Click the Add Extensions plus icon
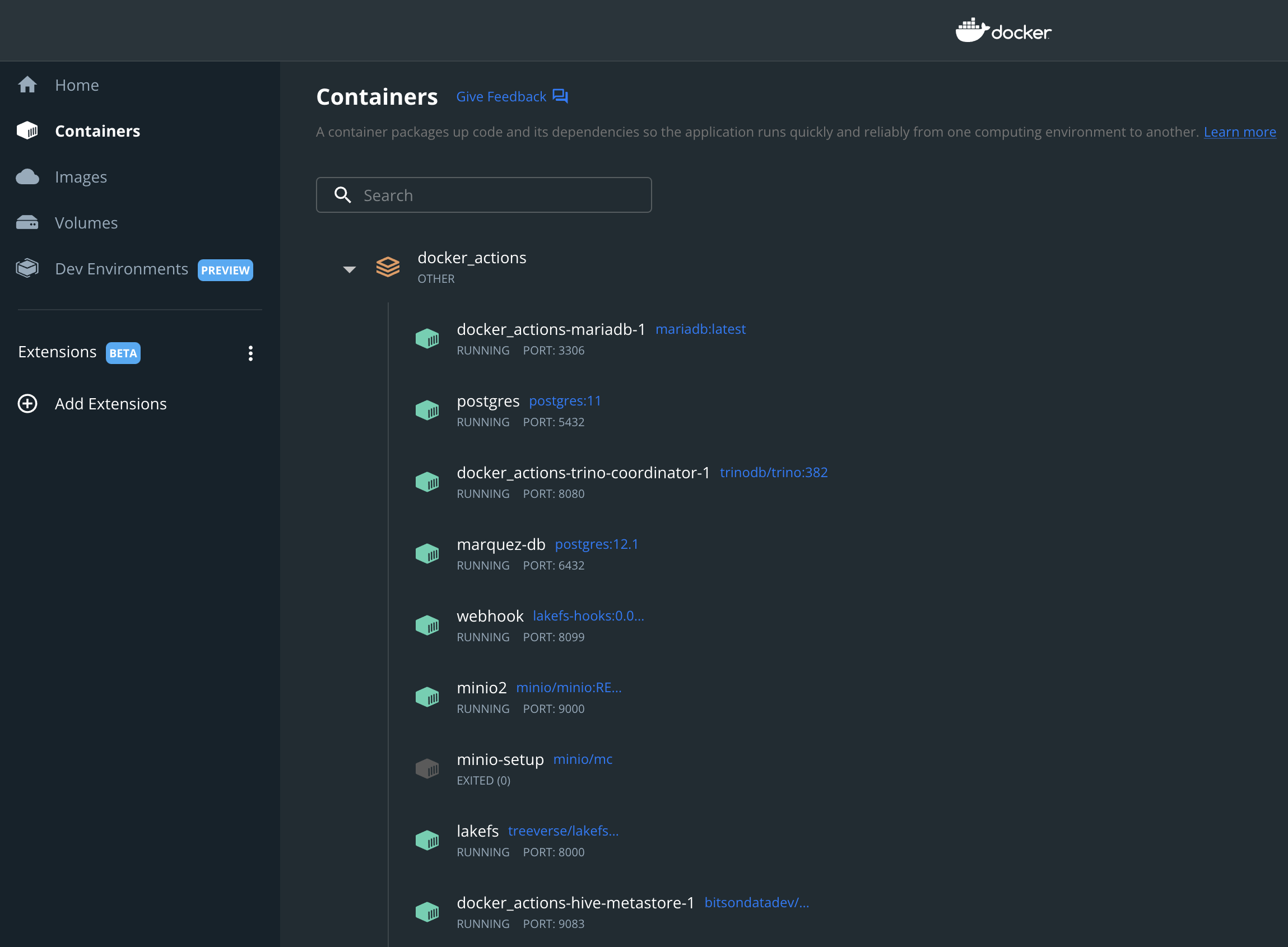This screenshot has width=1288, height=947. 27,404
